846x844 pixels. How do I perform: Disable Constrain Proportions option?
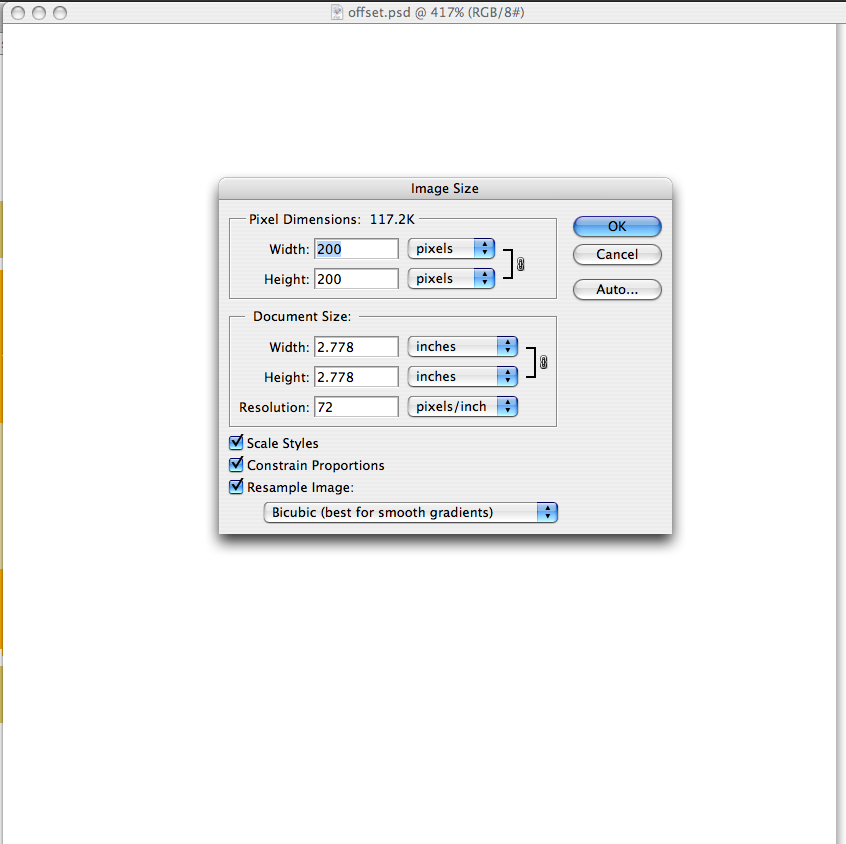pos(237,465)
